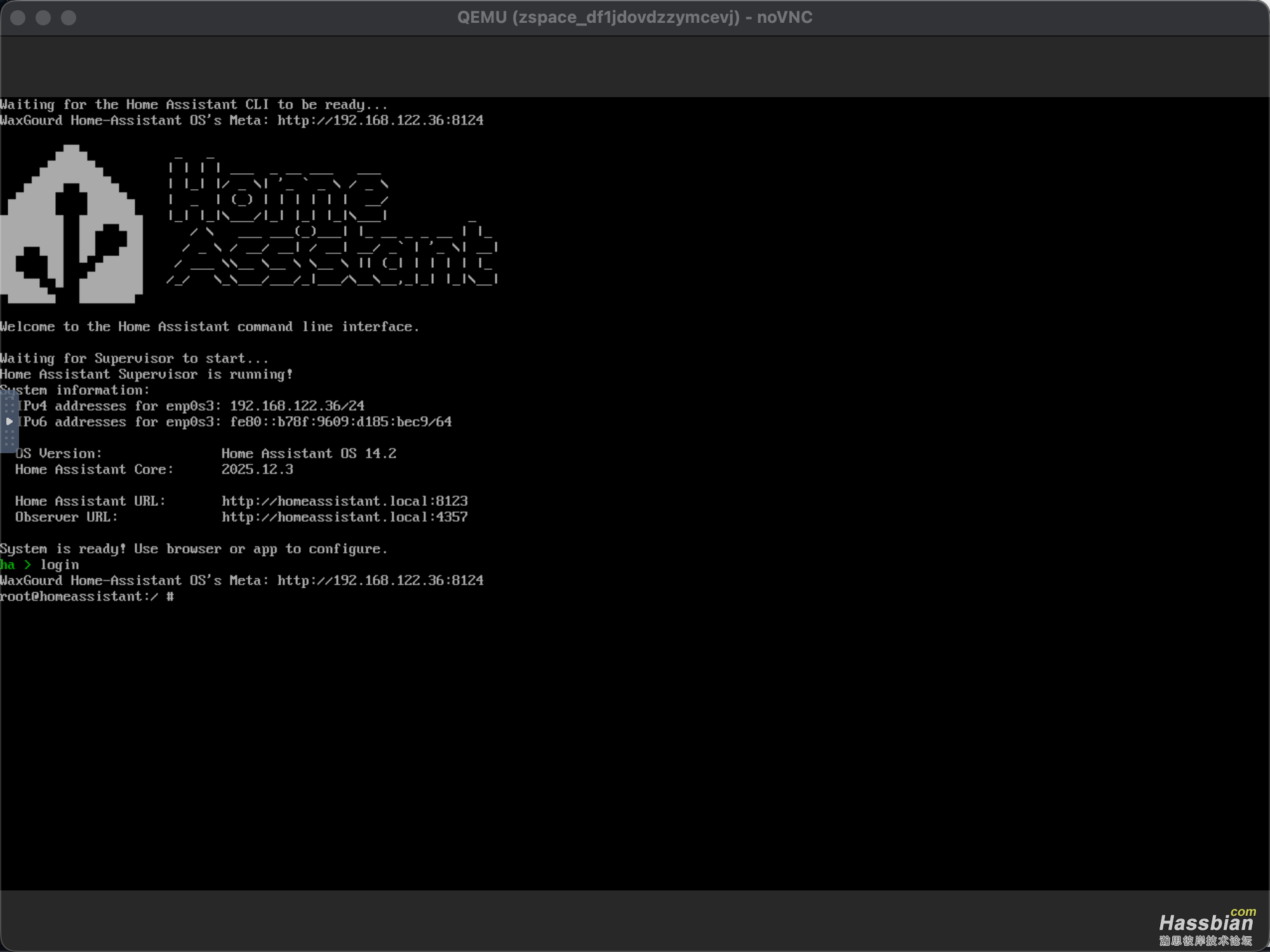
Task: Click the login command text
Action: click(60, 565)
